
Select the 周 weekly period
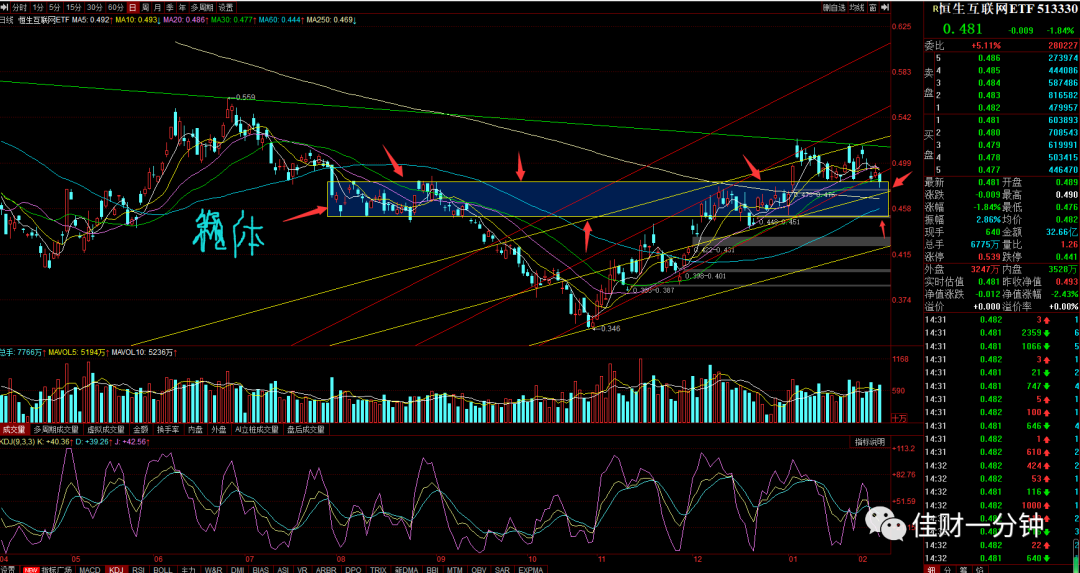tap(145, 8)
